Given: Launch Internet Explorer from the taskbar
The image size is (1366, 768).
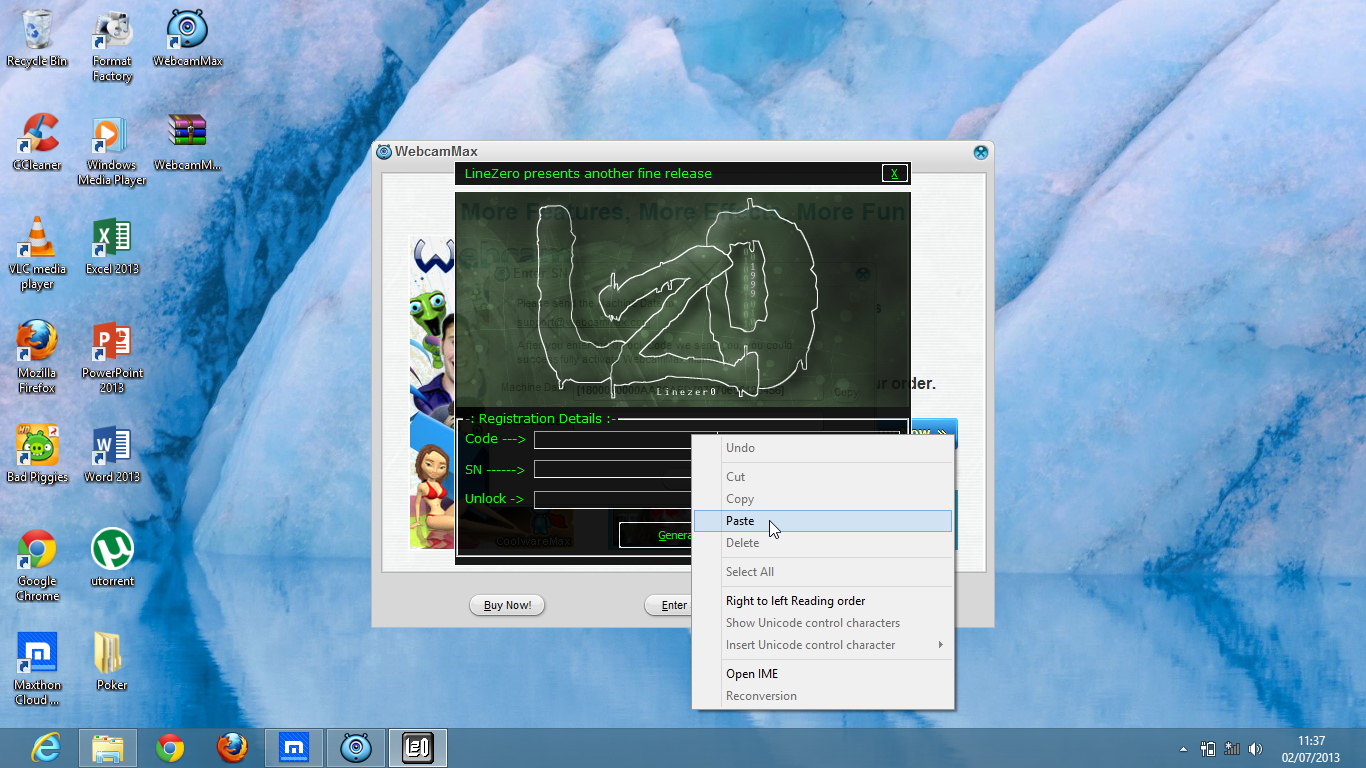Looking at the screenshot, I should (46, 748).
